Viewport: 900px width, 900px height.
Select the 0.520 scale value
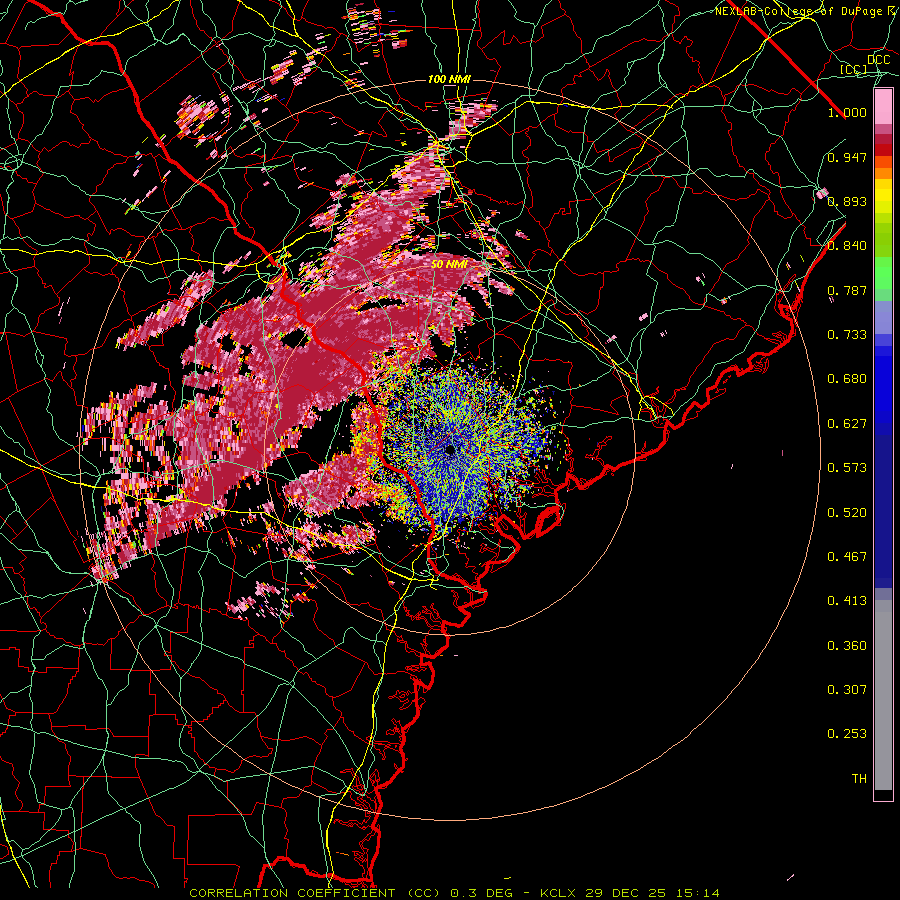click(847, 513)
